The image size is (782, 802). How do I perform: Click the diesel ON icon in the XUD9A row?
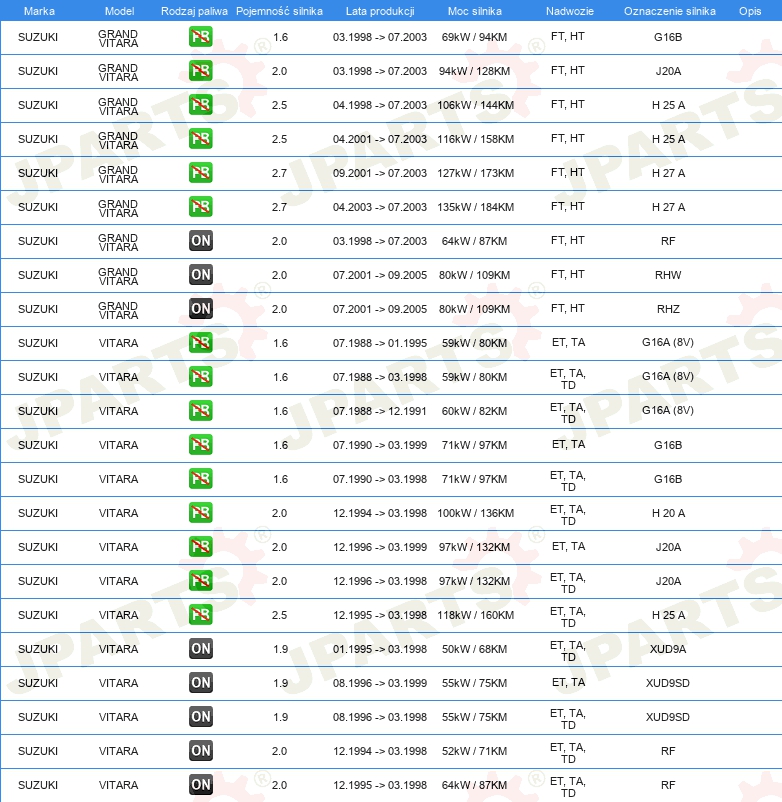(200, 649)
